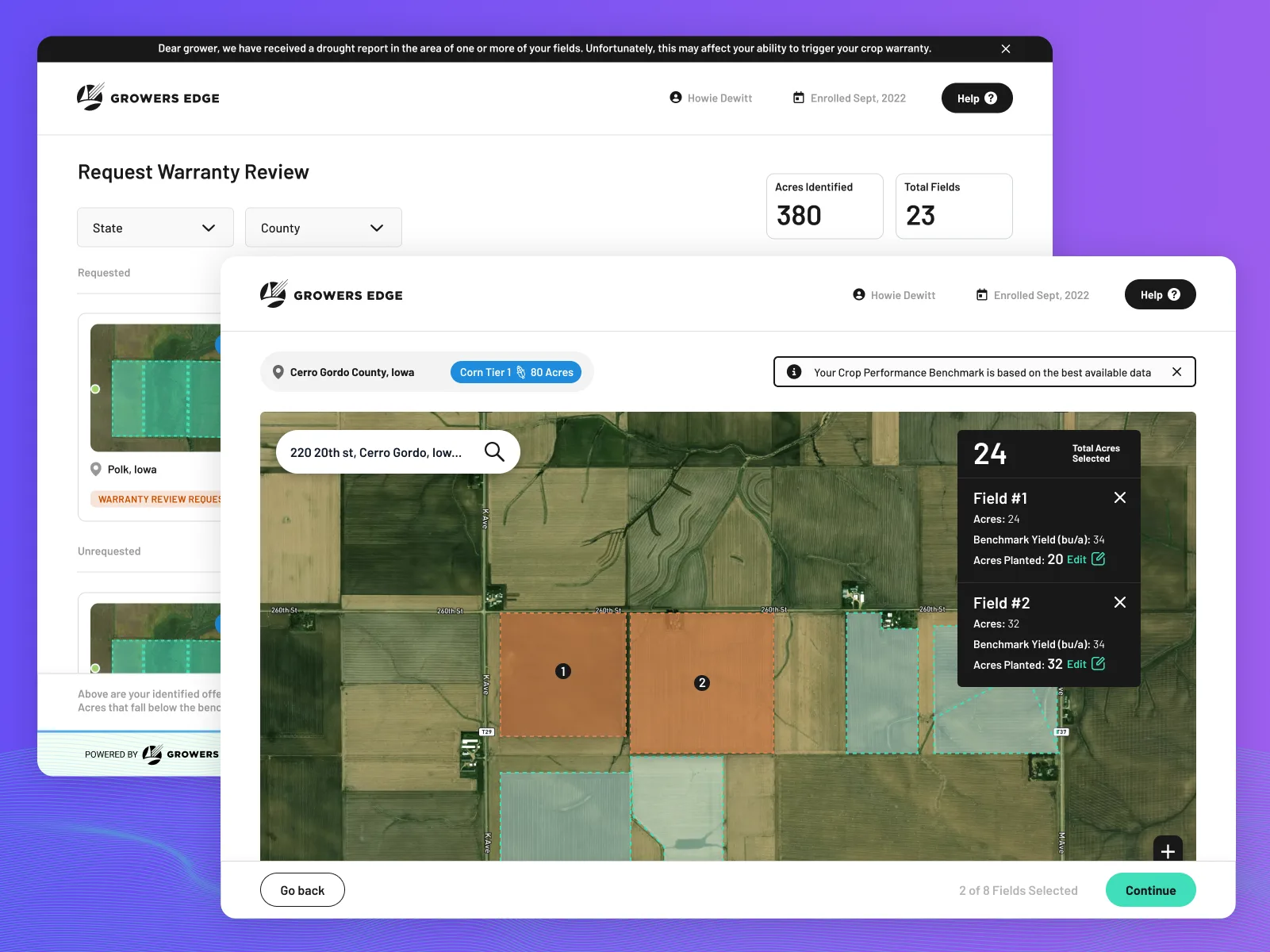Click the location pin beside Cerro Gordo County

(x=278, y=372)
